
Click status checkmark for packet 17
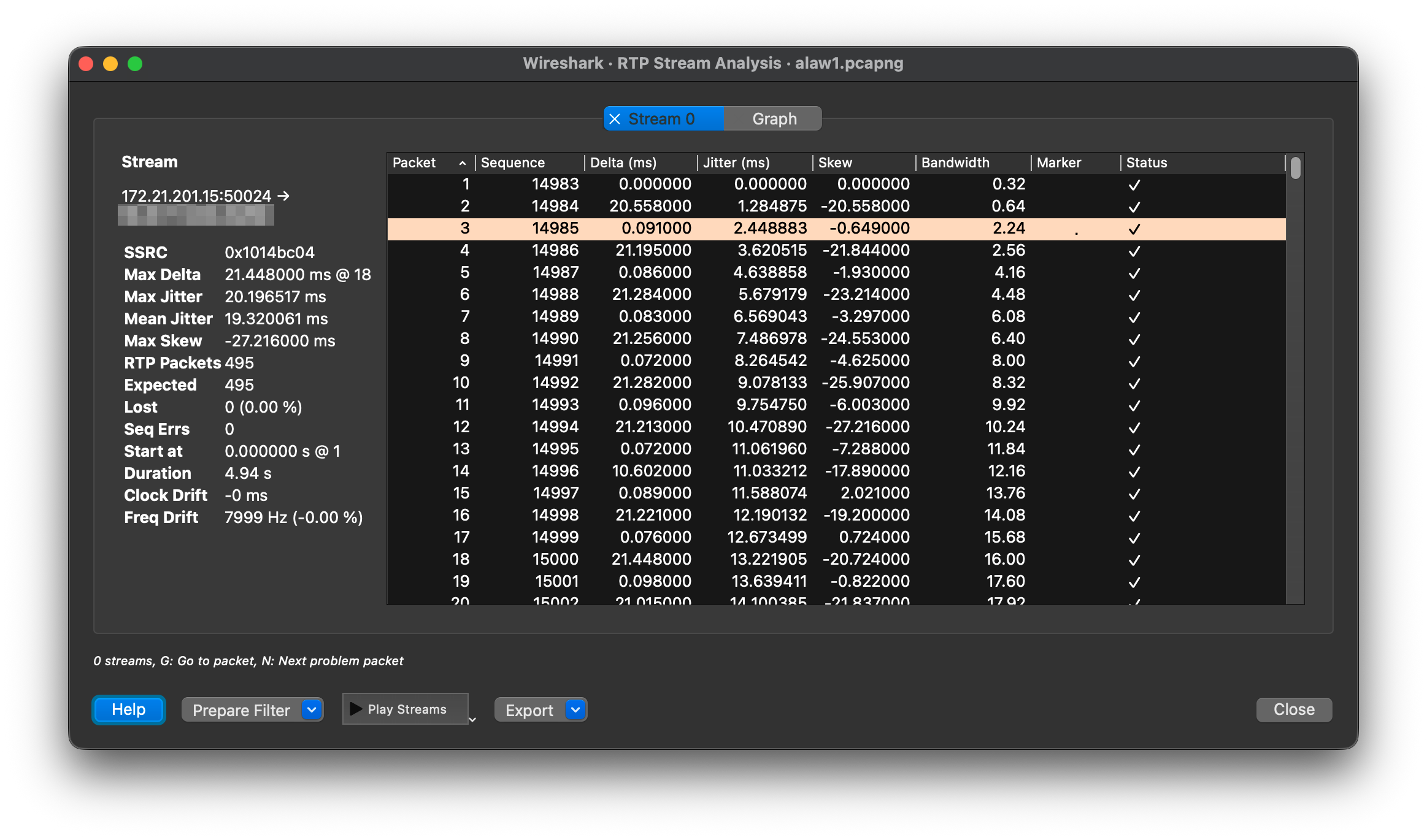point(1134,538)
